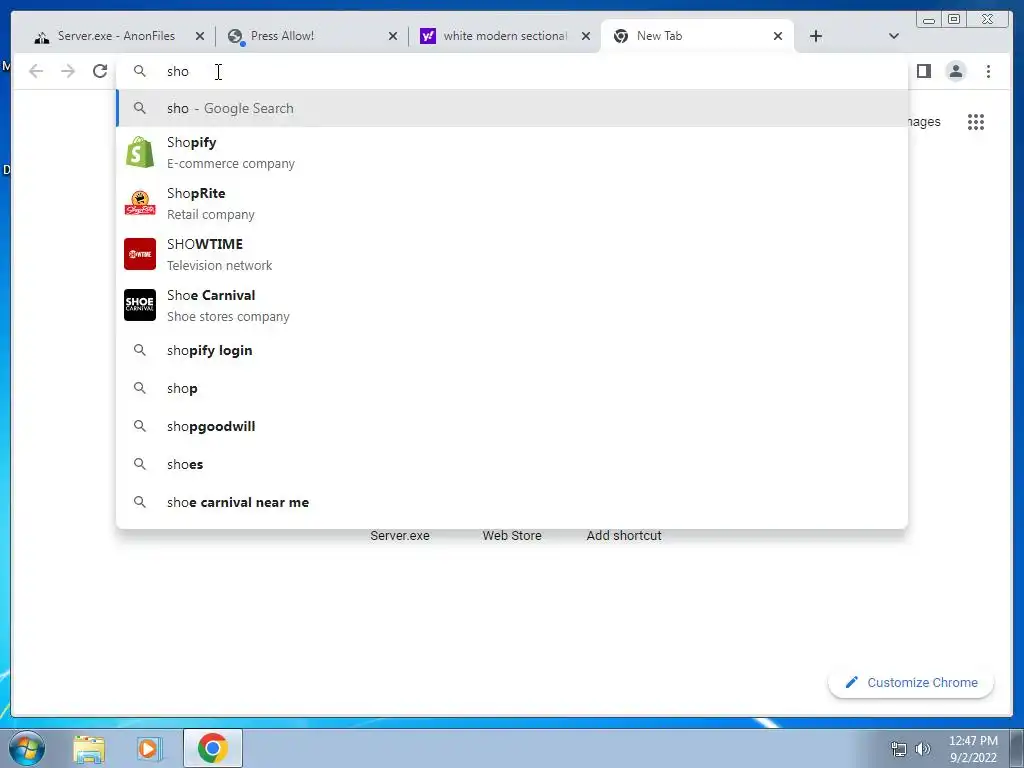Close the New Tab tab
Image resolution: width=1024 pixels, height=768 pixels.
(778, 37)
